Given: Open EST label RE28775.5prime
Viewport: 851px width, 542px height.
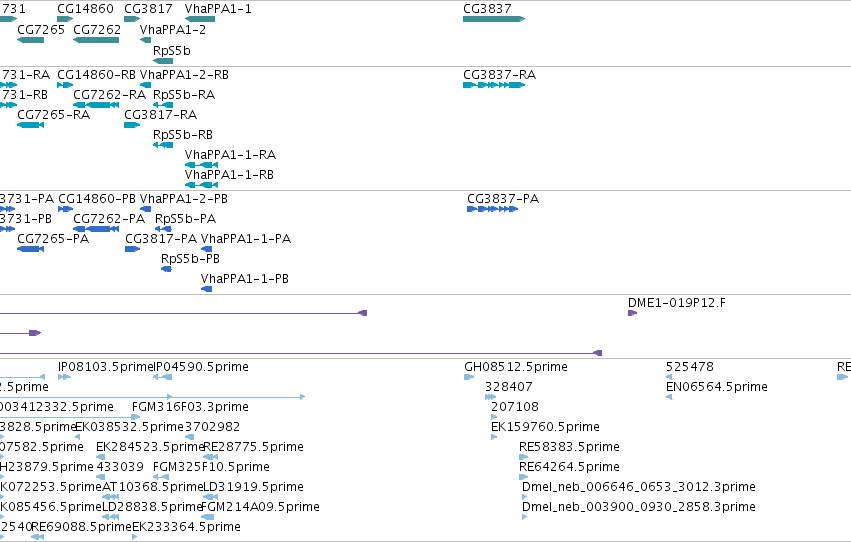Looking at the screenshot, I should pyautogui.click(x=253, y=447).
